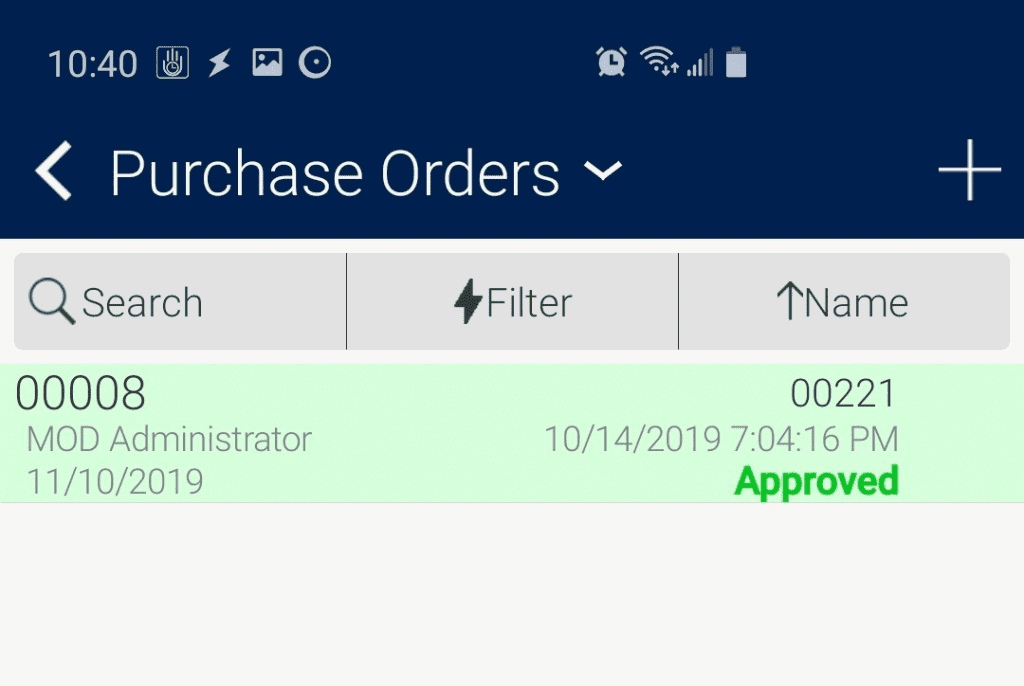
Task: Tap the battery status icon
Action: pyautogui.click(x=736, y=63)
